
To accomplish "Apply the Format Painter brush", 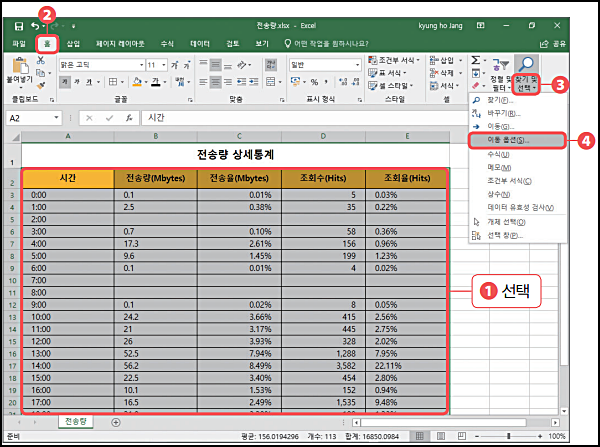I will pos(41,85).
